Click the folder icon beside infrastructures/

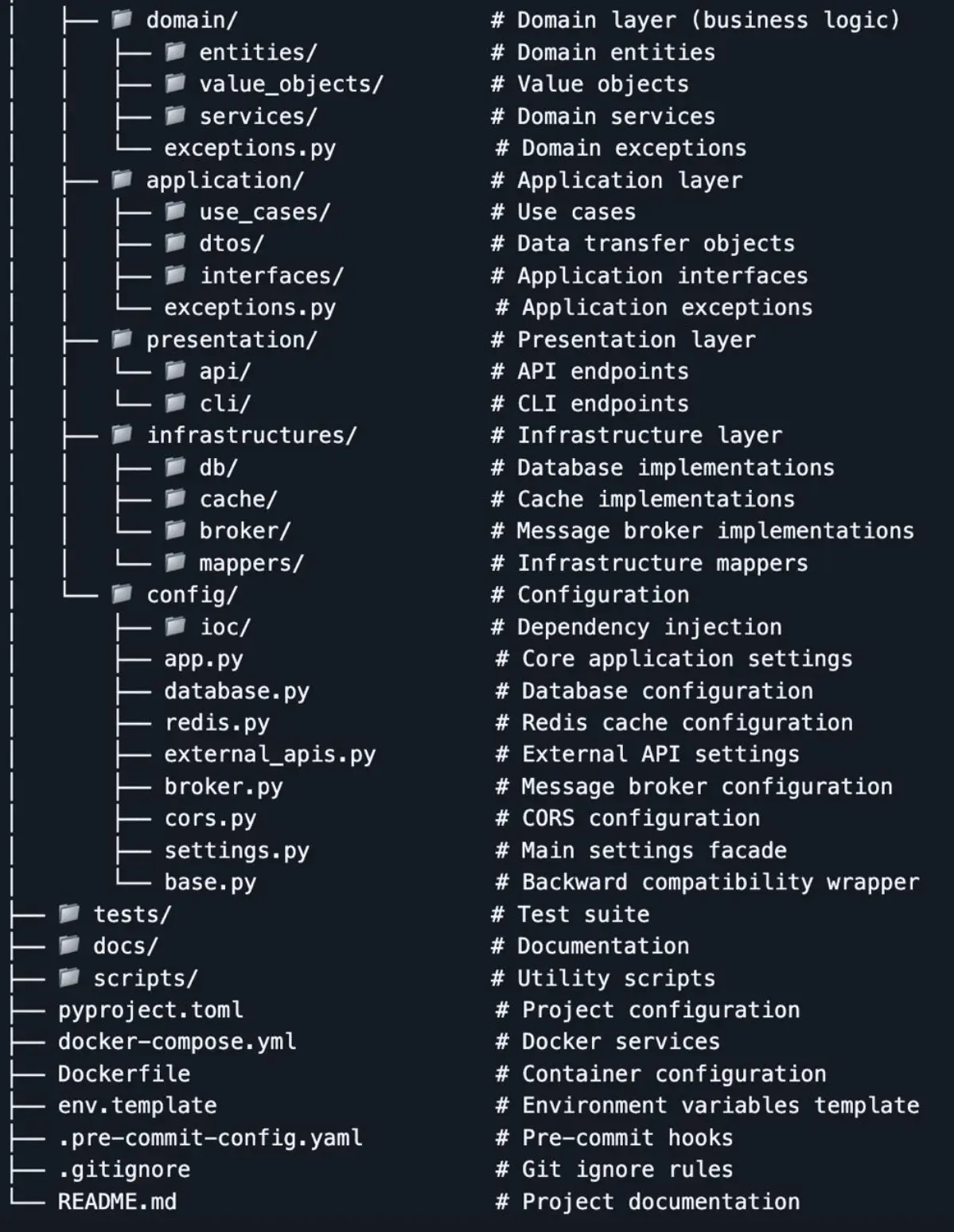(122, 434)
